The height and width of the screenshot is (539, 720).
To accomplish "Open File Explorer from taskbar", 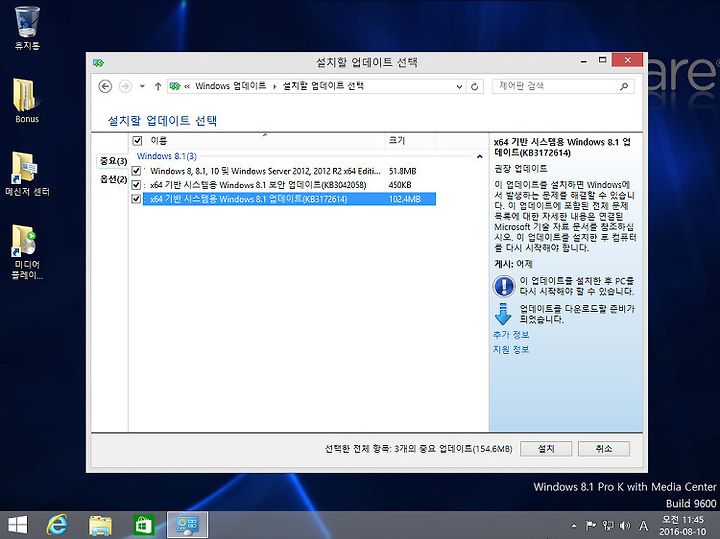I will pos(100,525).
